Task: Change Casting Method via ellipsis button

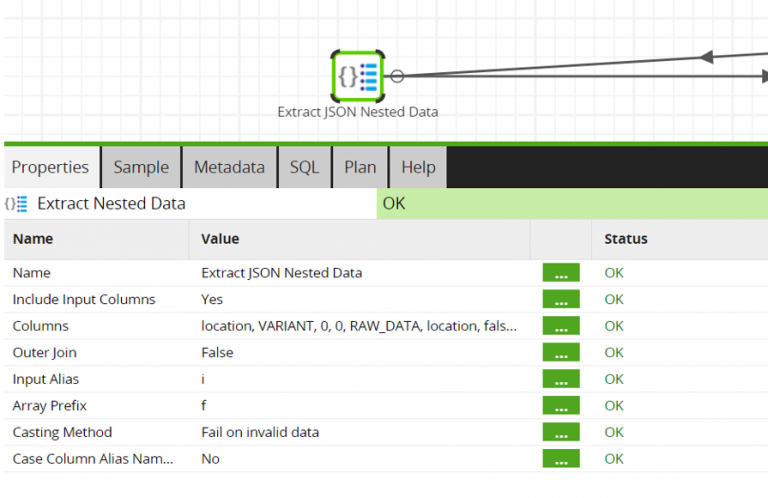Action: (x=561, y=432)
